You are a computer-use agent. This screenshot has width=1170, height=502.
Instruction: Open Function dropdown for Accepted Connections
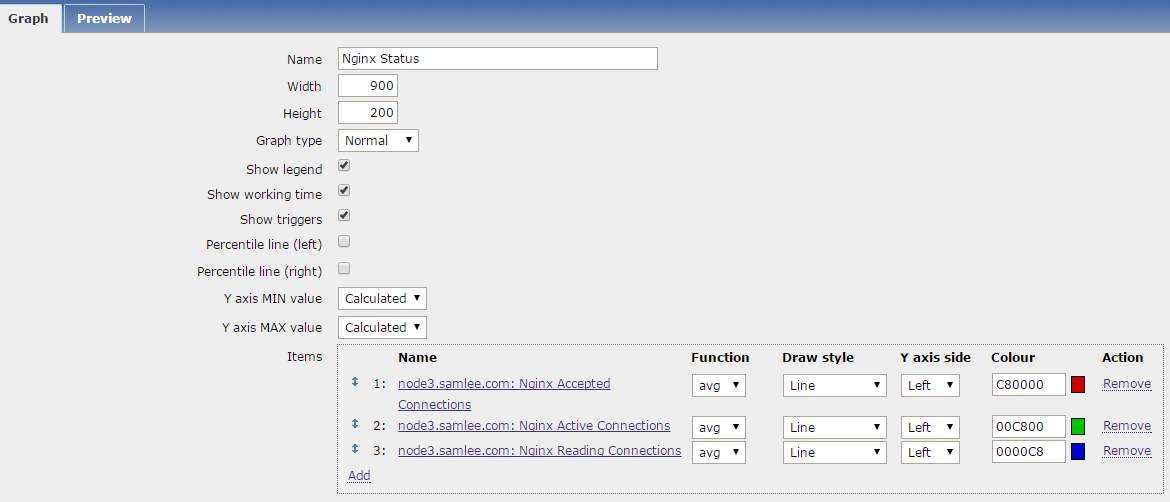[719, 386]
